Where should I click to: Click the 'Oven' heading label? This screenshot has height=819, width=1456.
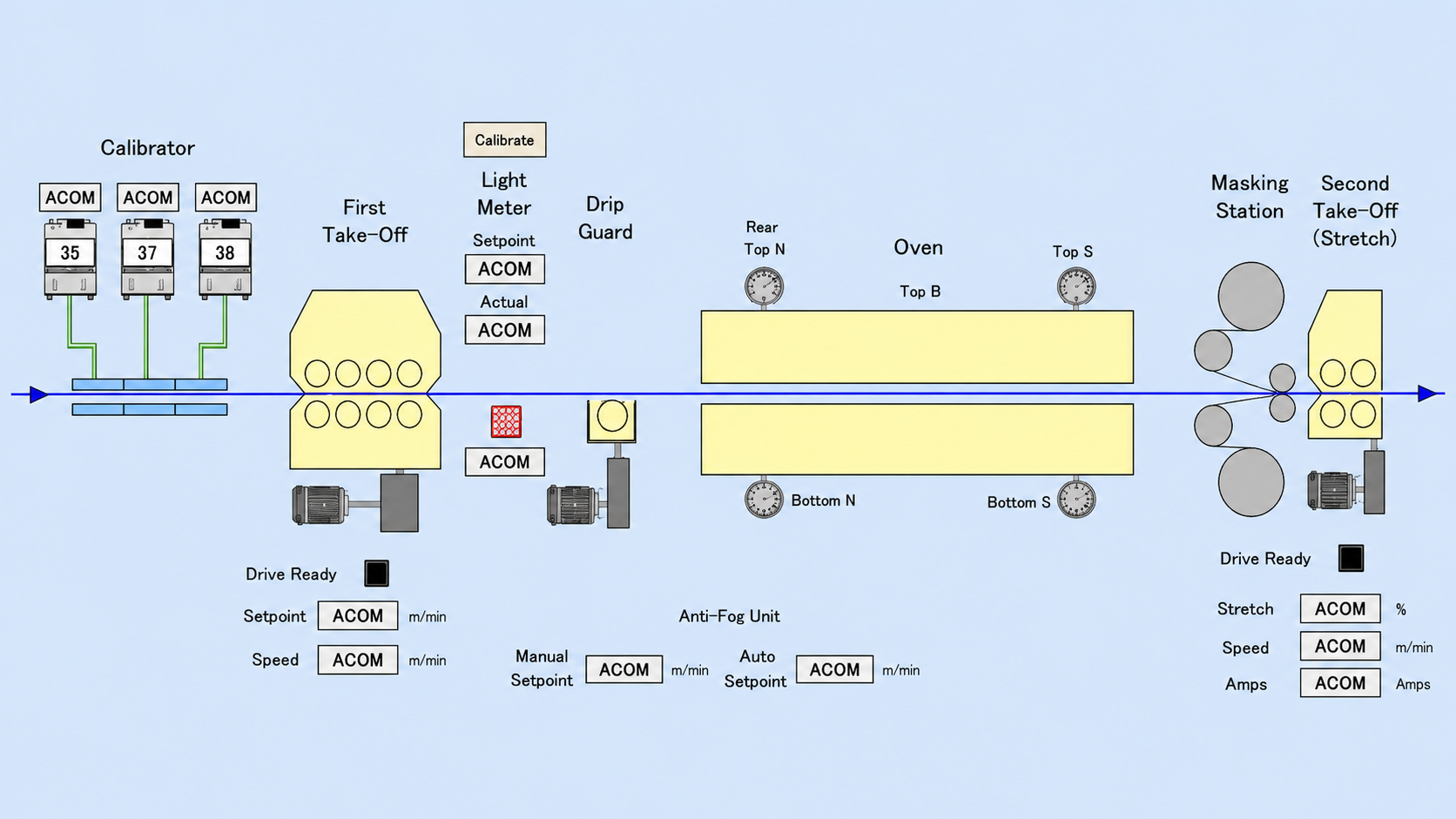(x=918, y=247)
